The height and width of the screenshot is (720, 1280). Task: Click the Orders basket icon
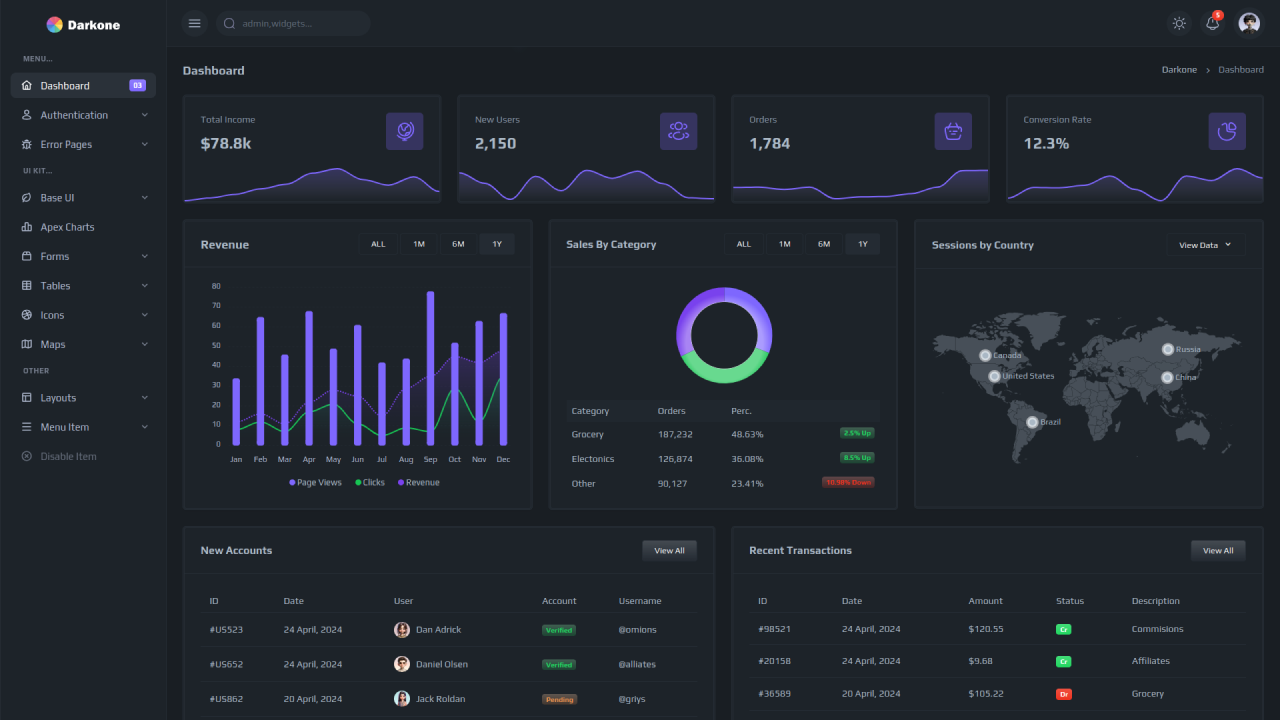pyautogui.click(x=953, y=131)
